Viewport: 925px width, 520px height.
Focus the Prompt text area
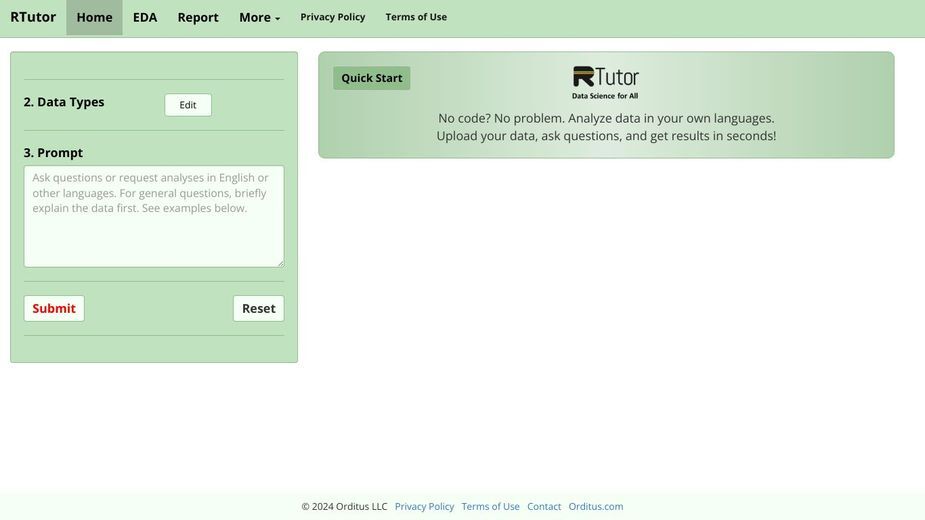pyautogui.click(x=154, y=217)
